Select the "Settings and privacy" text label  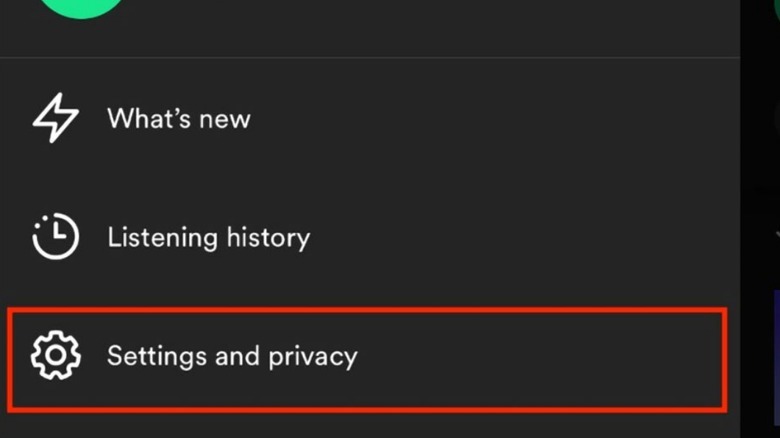click(x=231, y=355)
